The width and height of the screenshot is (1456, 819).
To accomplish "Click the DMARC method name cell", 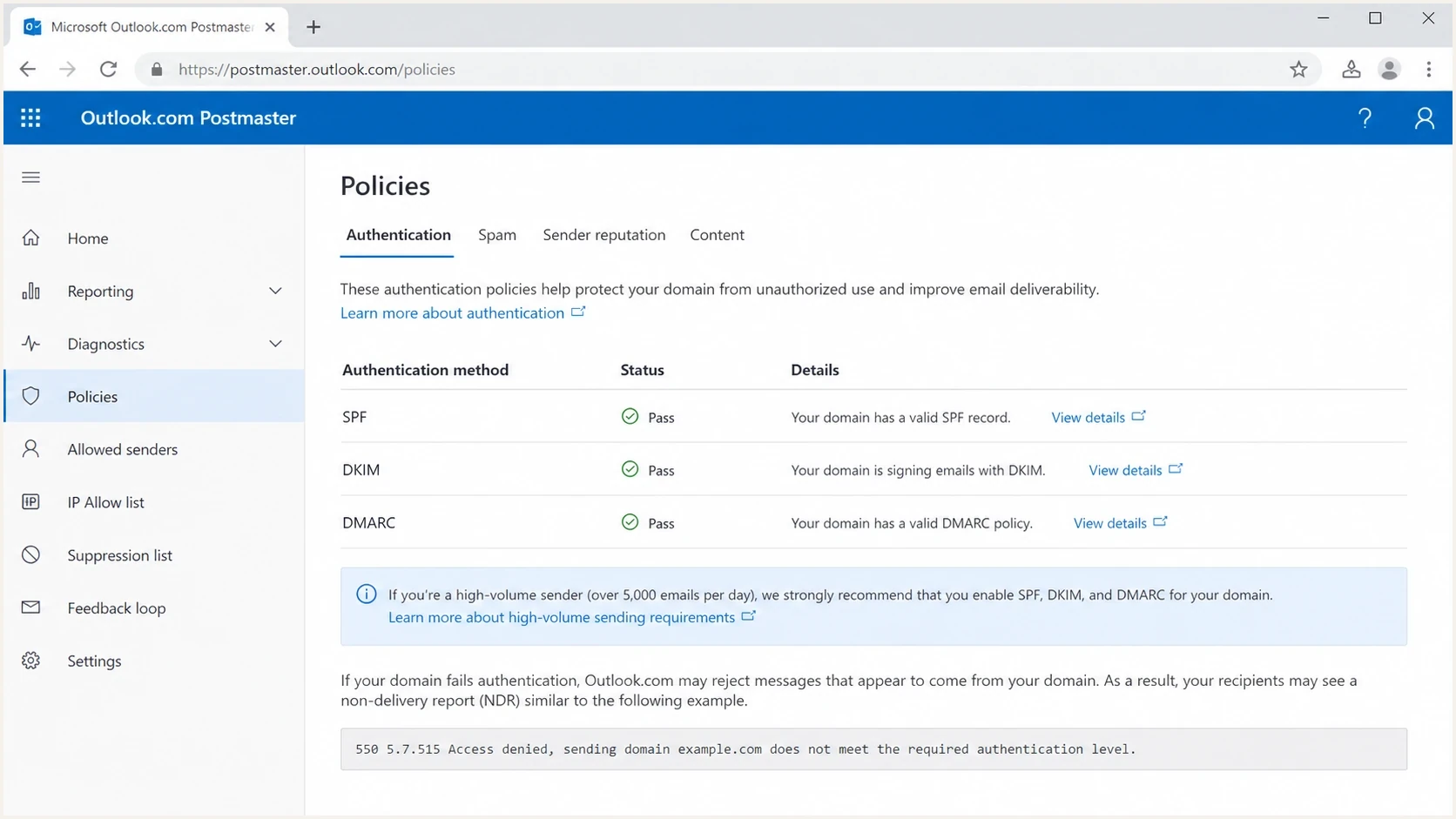I will 368,523.
